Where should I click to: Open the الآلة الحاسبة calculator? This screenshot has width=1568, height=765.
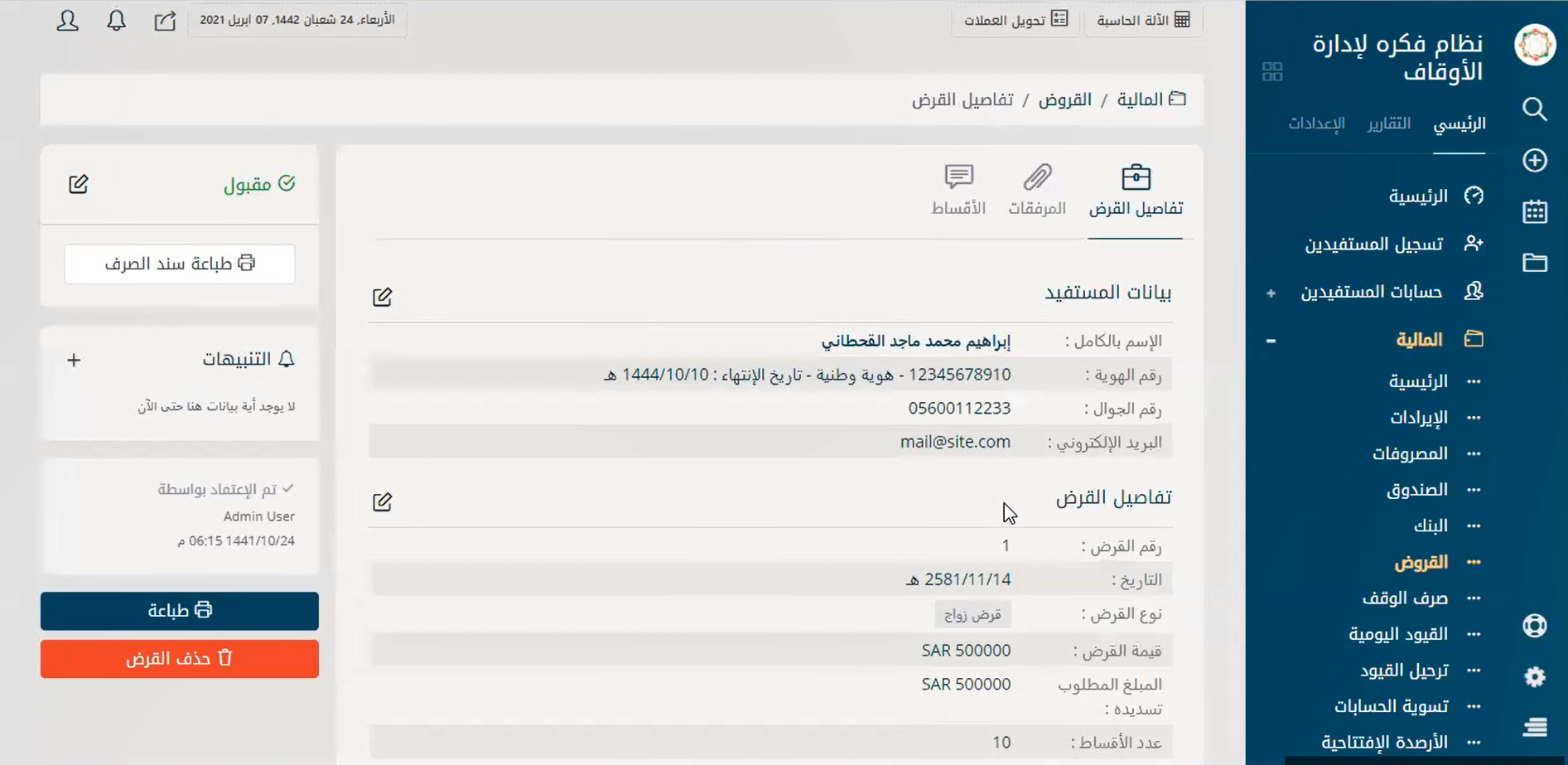1143,20
